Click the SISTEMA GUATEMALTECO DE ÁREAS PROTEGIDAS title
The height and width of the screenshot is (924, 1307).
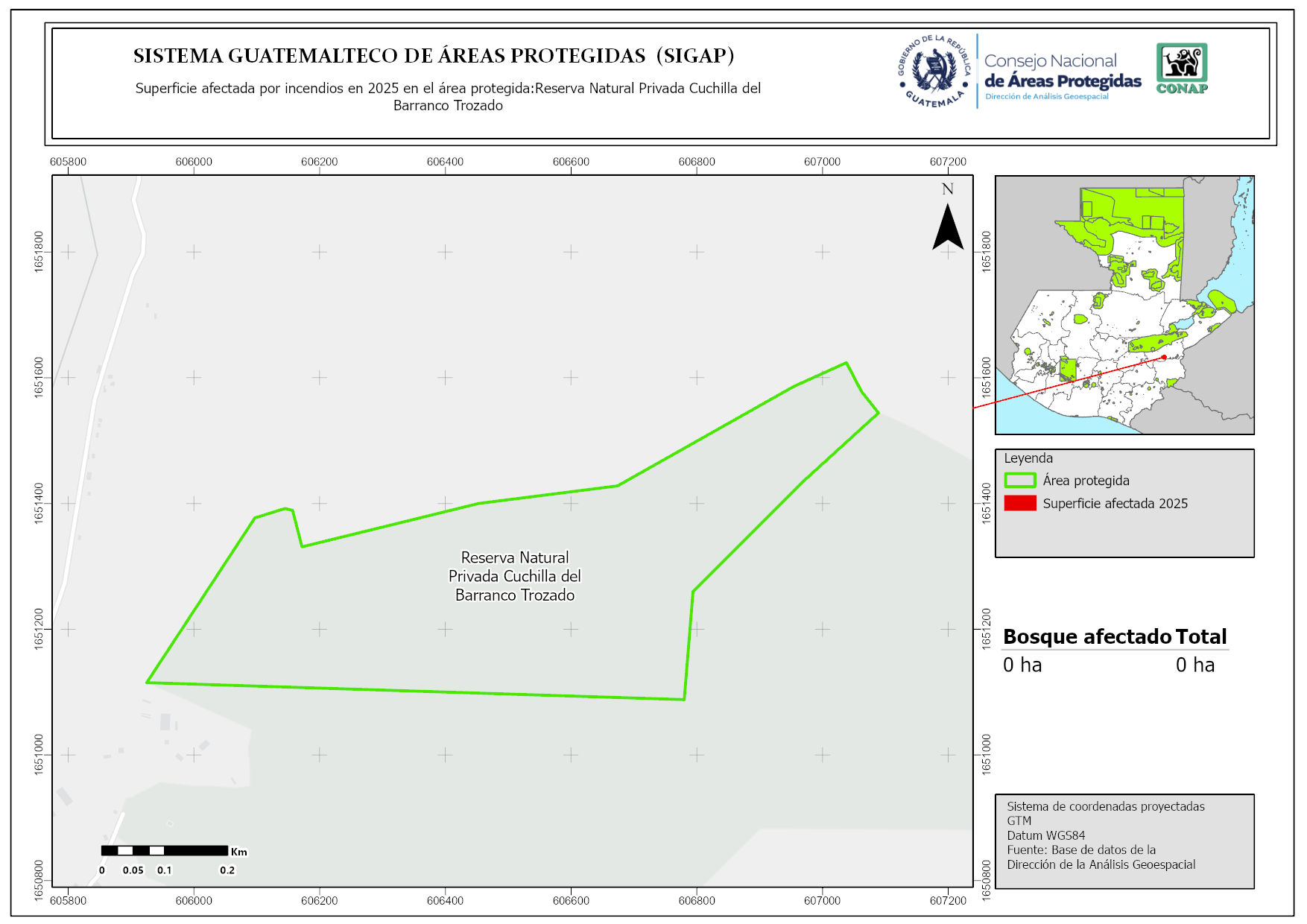coord(434,56)
